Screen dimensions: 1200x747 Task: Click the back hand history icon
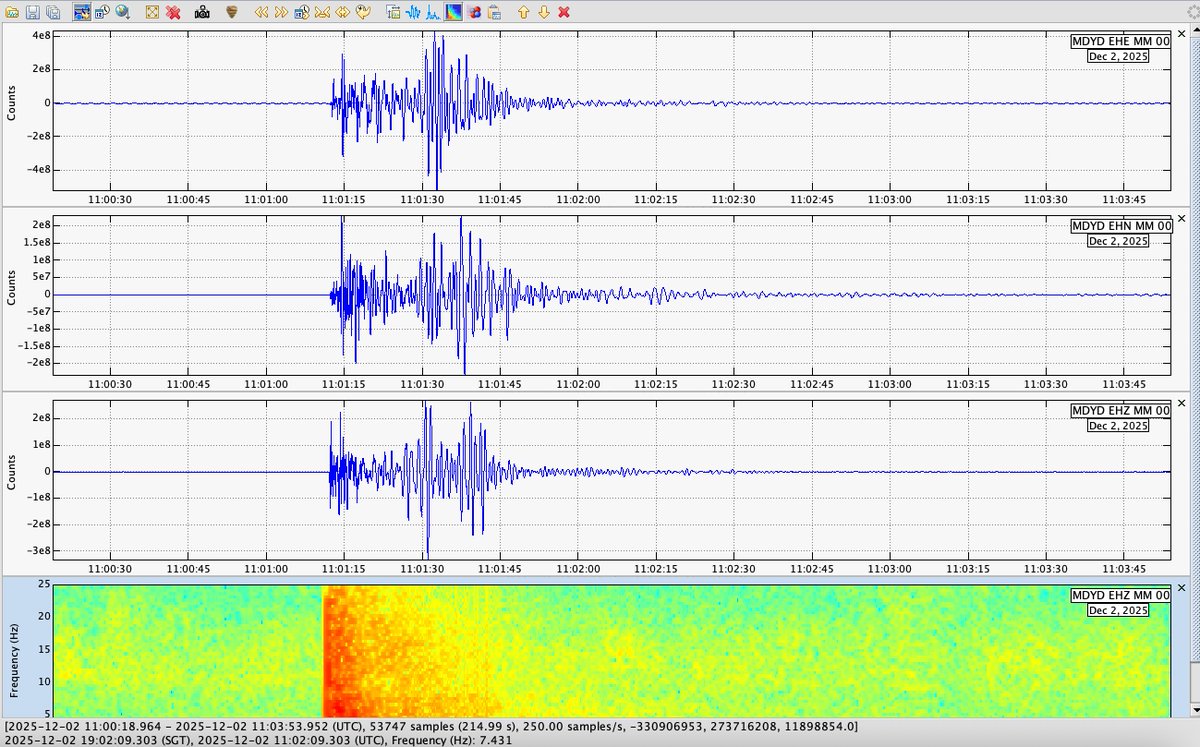363,12
